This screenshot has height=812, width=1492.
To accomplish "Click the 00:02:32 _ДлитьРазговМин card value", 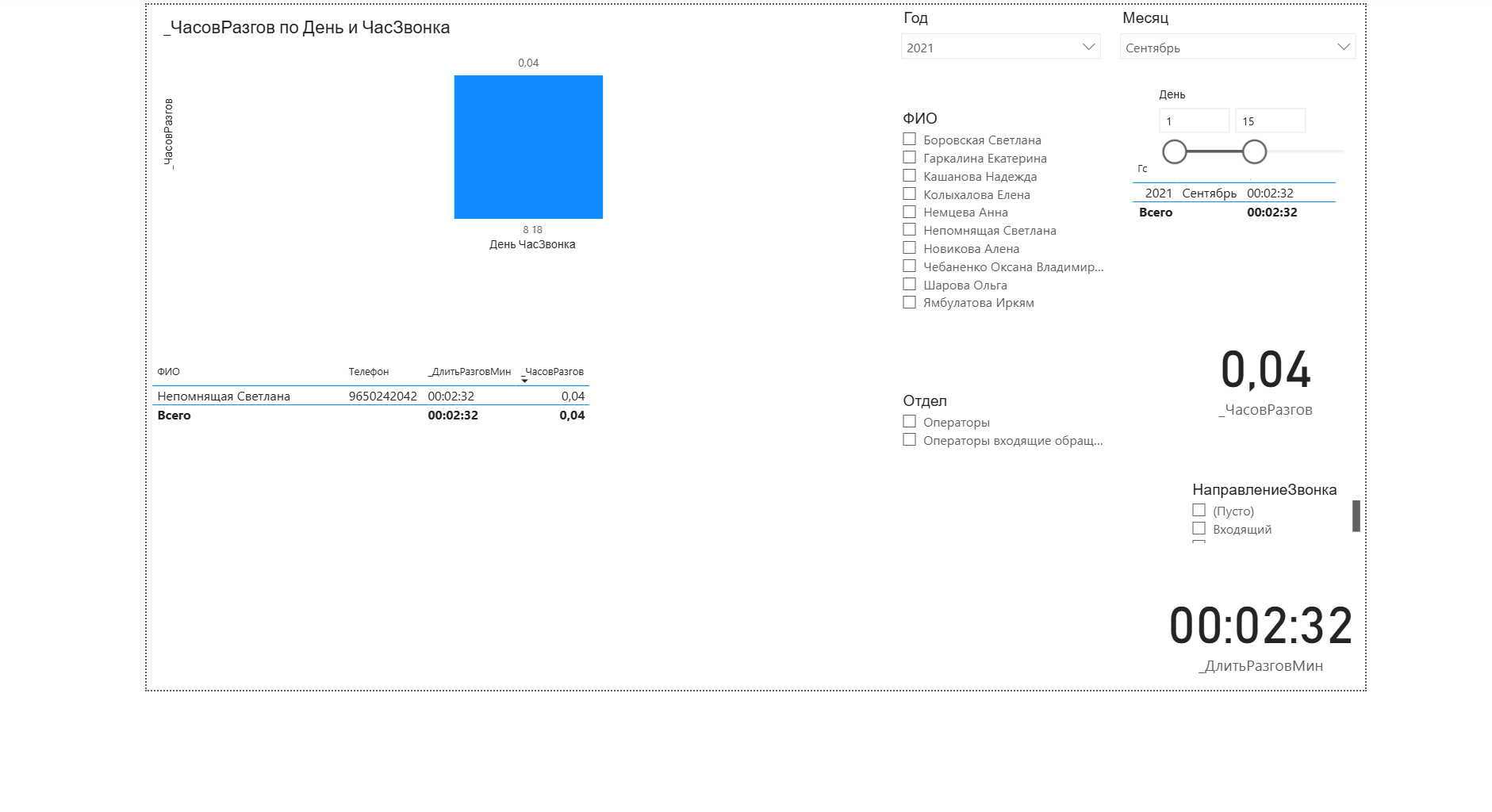I will click(x=1261, y=626).
